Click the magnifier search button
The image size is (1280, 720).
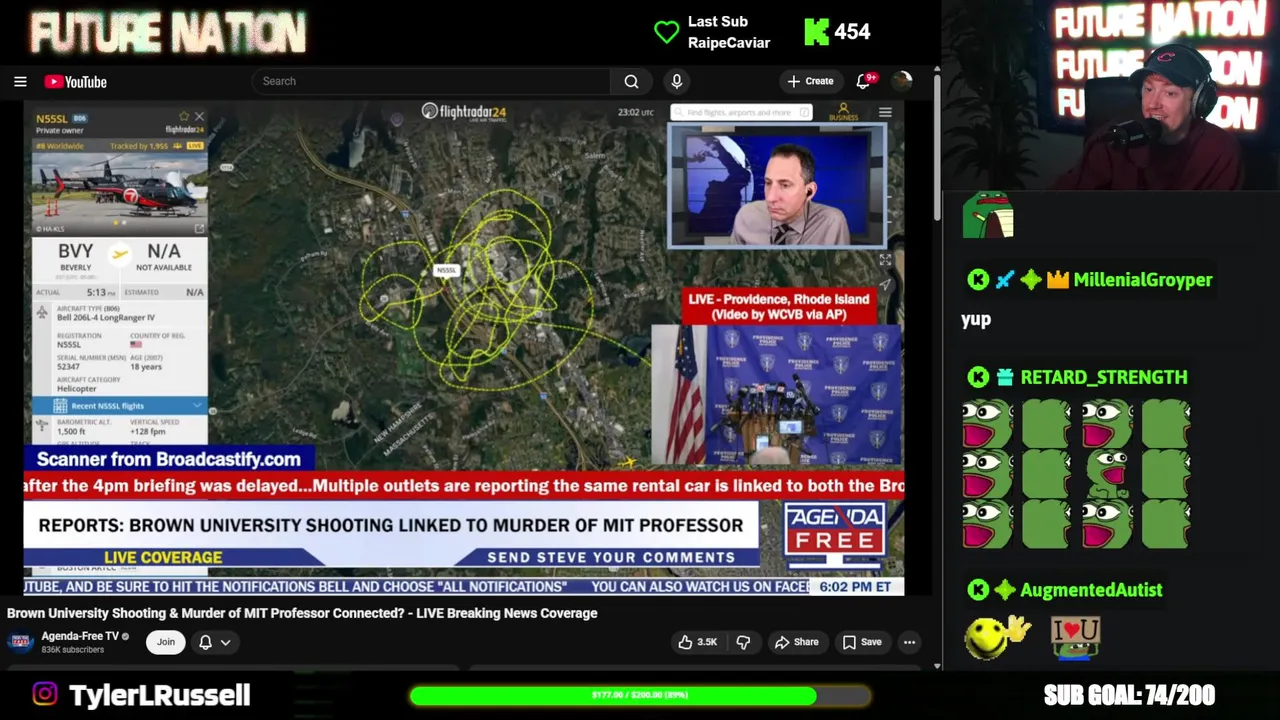(631, 81)
